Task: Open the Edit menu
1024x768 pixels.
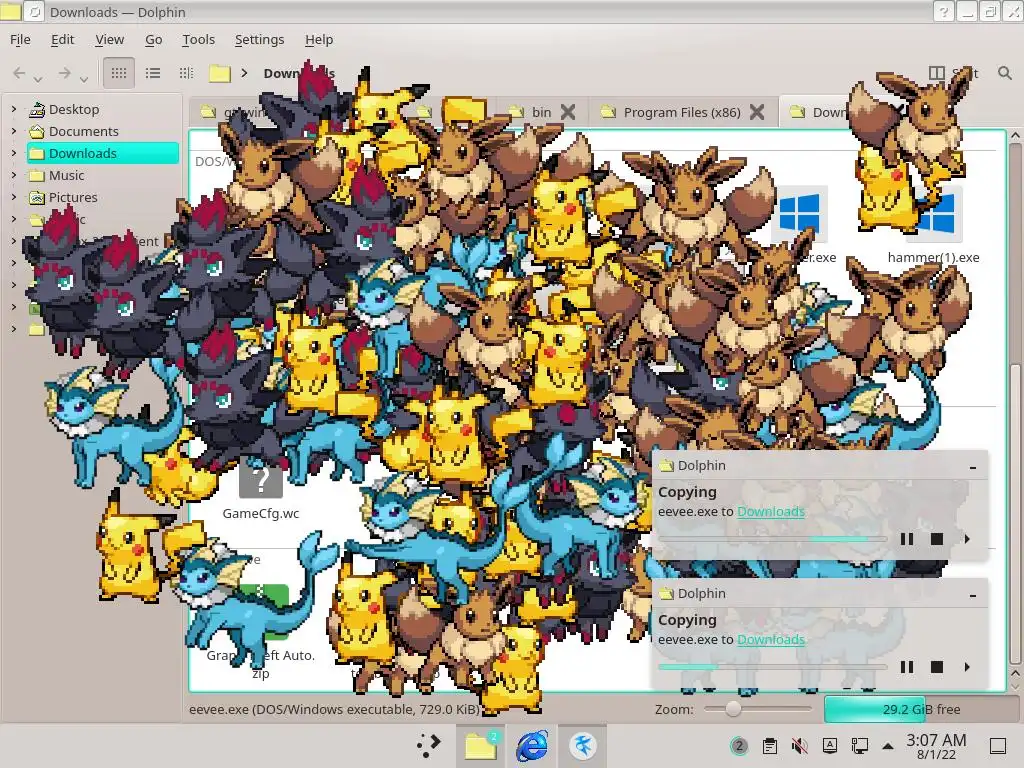Action: pos(63,39)
